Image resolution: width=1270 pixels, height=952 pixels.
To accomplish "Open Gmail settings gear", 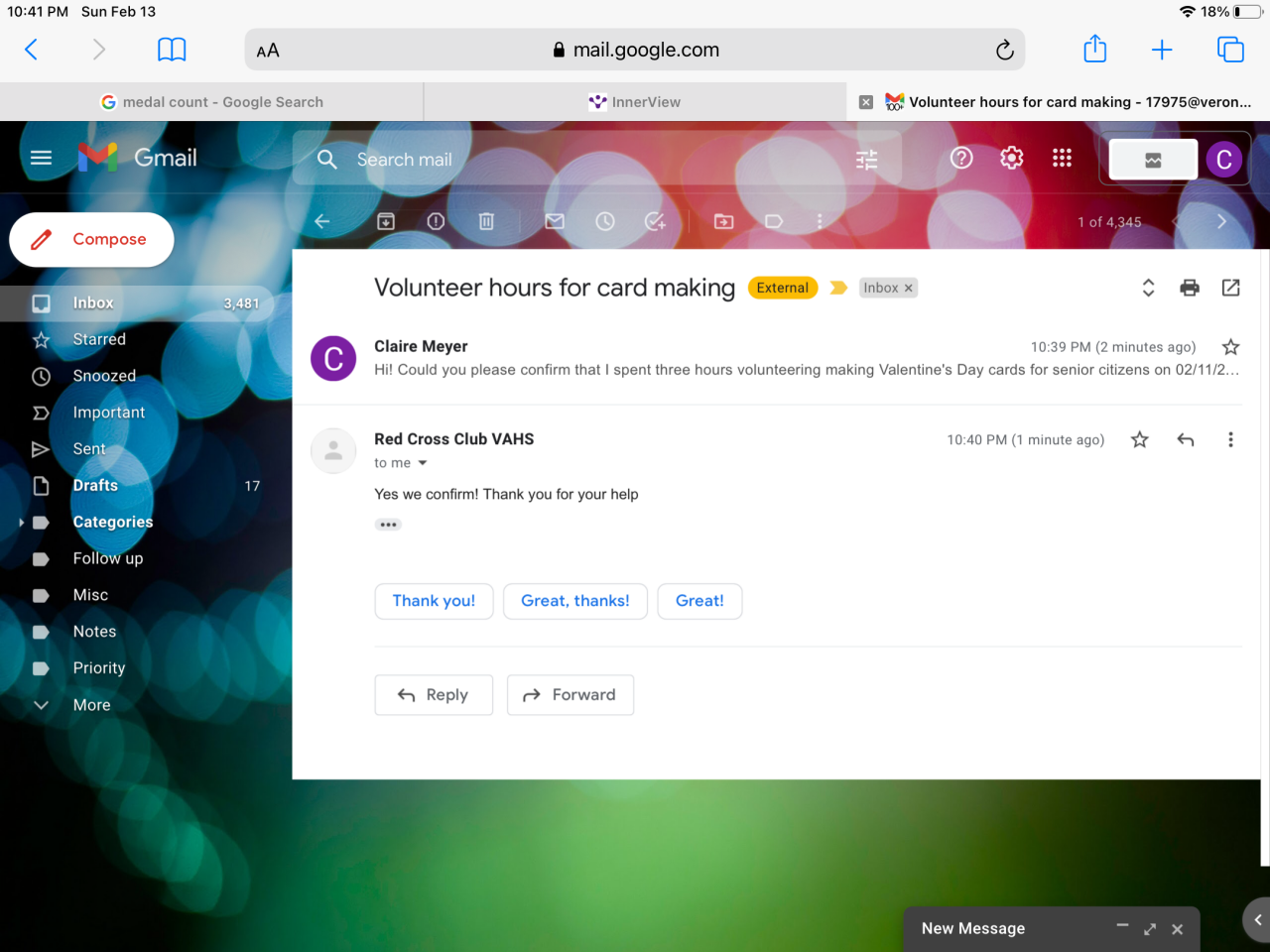I will click(1011, 158).
